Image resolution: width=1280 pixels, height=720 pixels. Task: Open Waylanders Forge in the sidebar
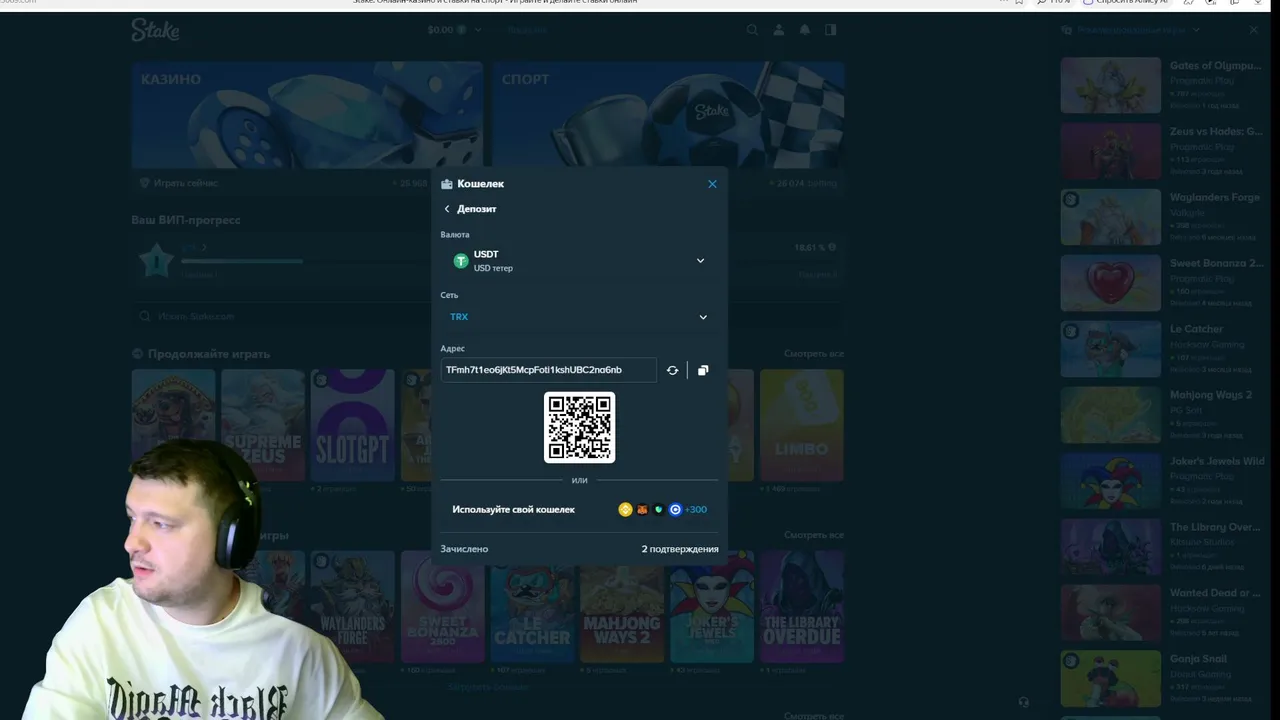tap(1162, 217)
